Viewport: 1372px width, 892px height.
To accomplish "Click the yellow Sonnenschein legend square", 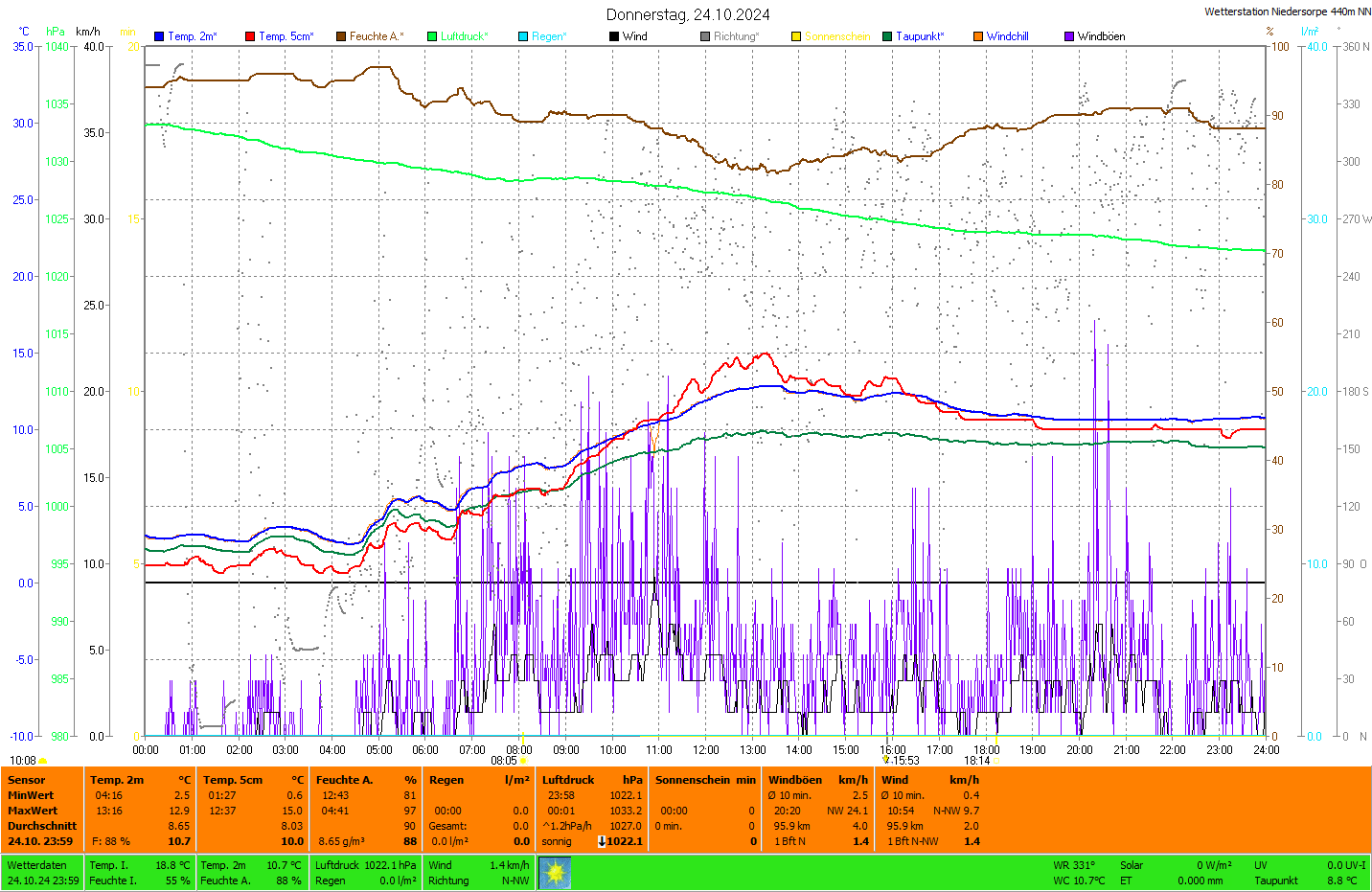I will pyautogui.click(x=796, y=36).
